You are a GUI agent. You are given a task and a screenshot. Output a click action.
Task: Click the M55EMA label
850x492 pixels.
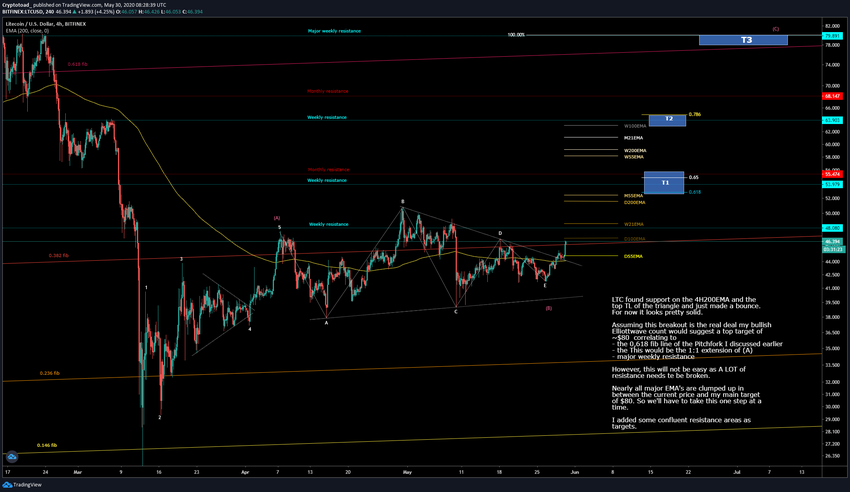[633, 196]
